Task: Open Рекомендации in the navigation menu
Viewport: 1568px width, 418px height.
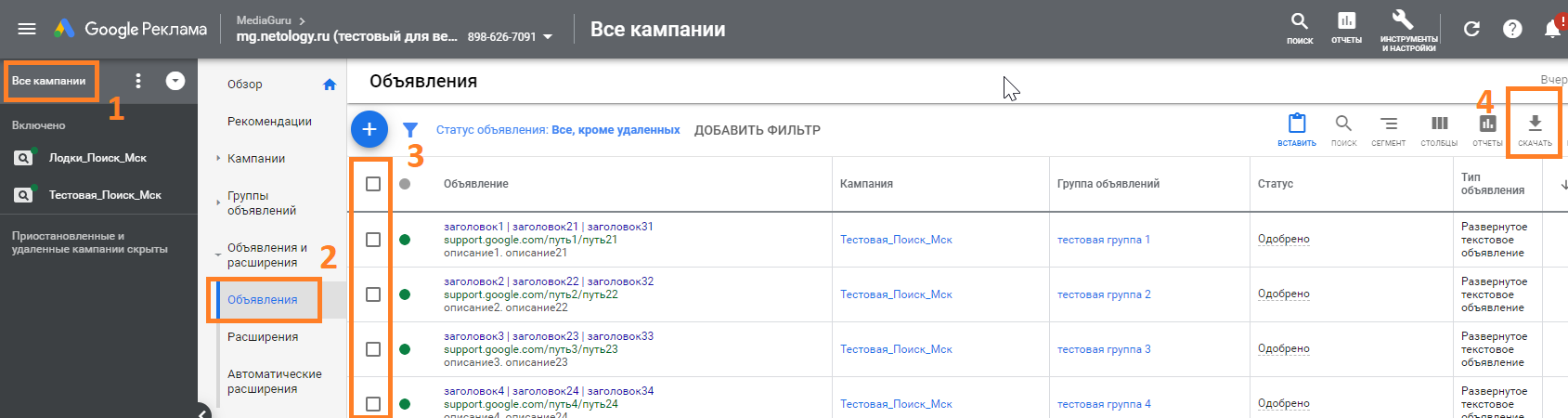Action: point(269,122)
